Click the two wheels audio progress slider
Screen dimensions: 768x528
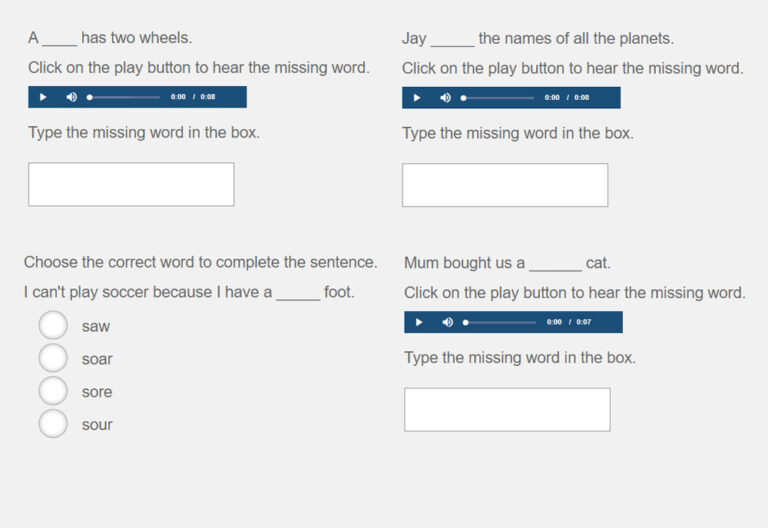point(124,97)
